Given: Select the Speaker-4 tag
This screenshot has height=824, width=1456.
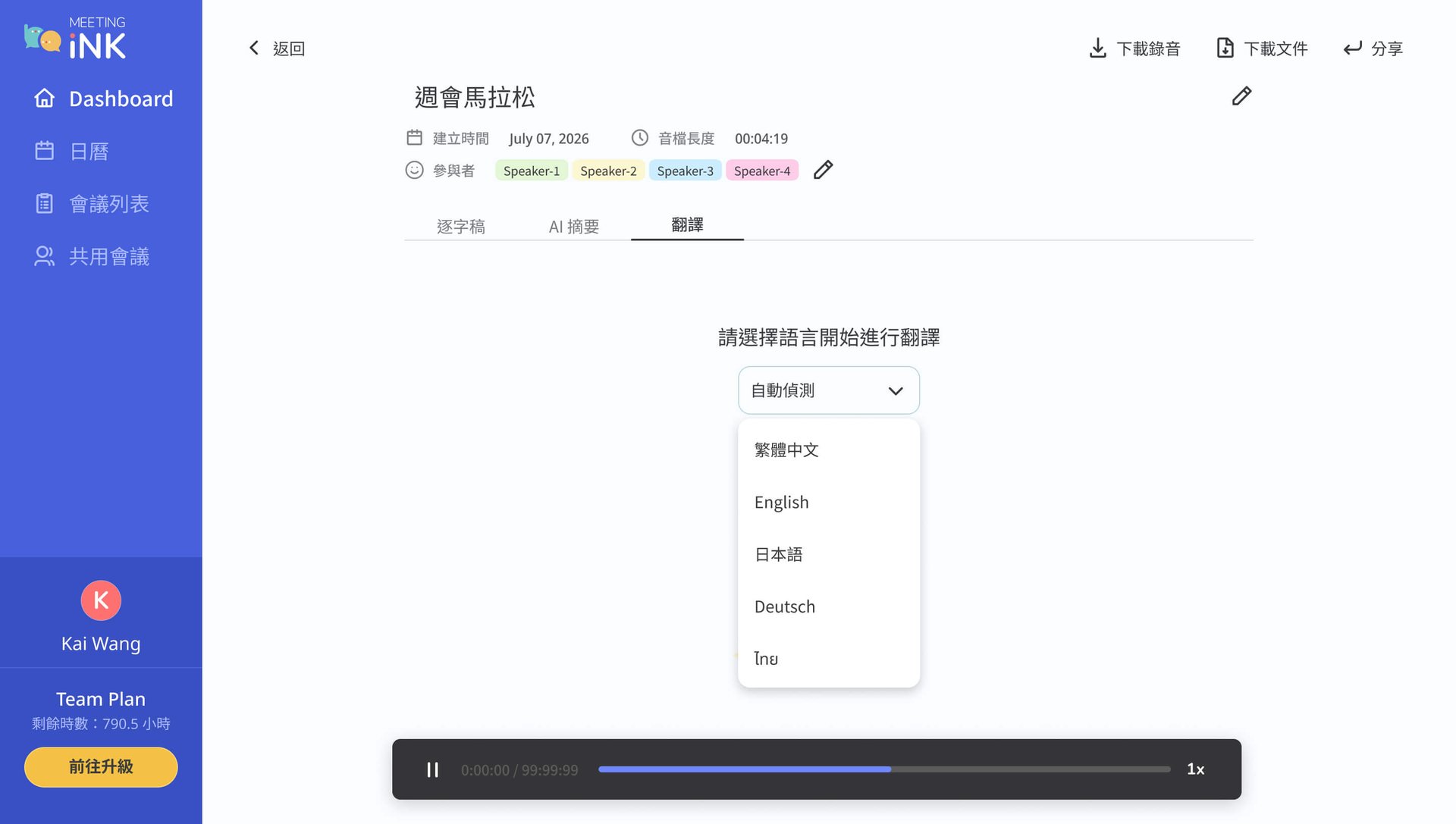Looking at the screenshot, I should click(761, 171).
